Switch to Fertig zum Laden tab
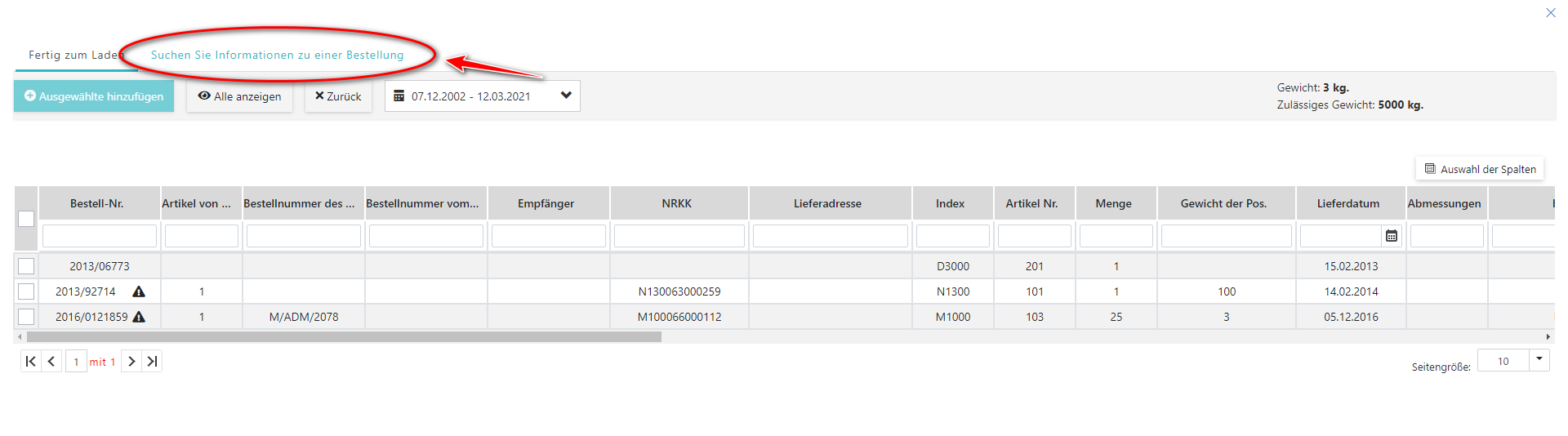 pos(73,55)
